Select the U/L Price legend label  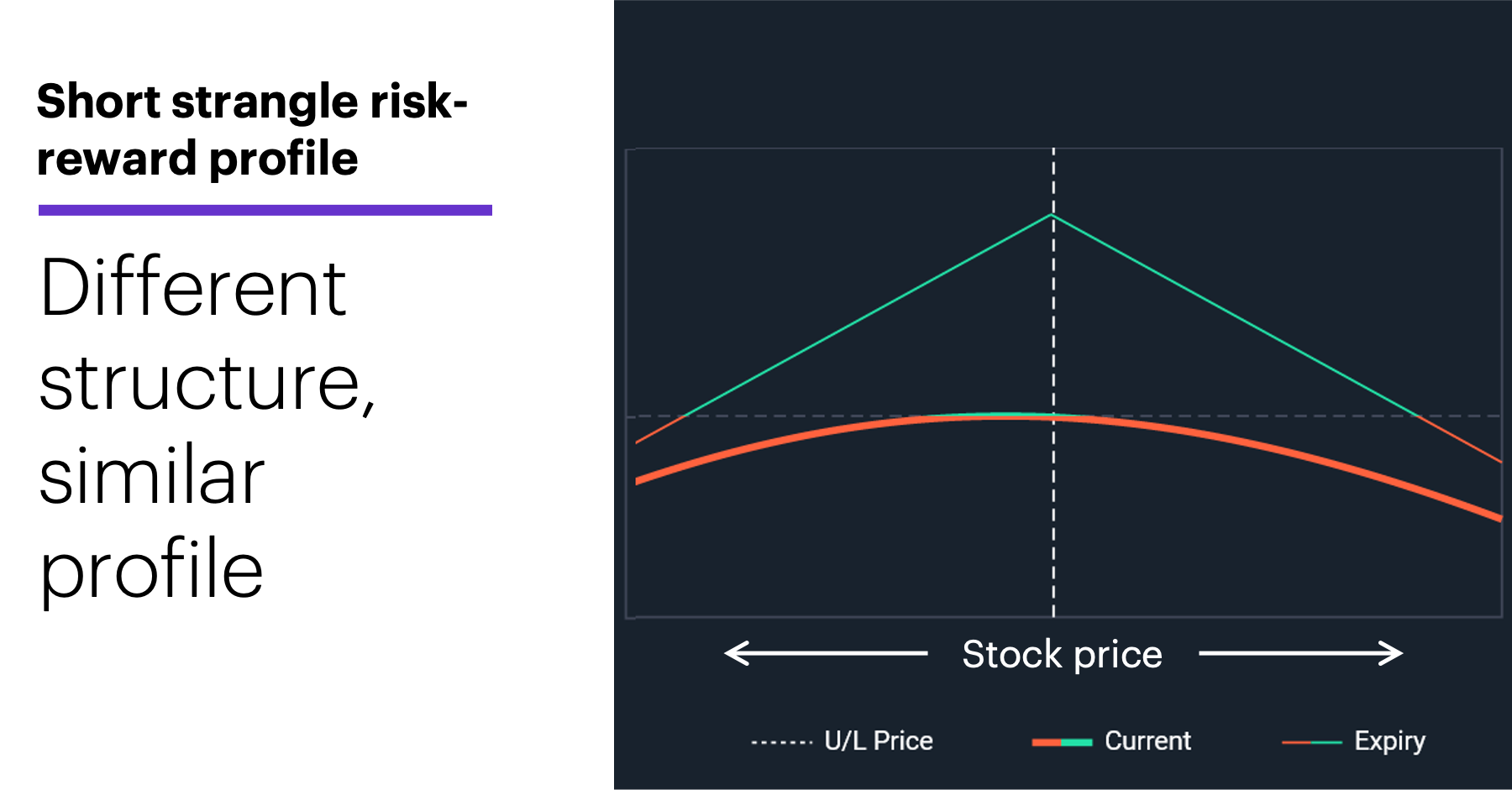point(879,740)
